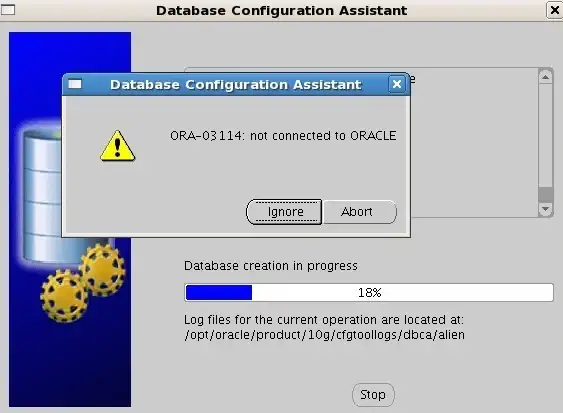The image size is (563, 413).
Task: Close the main Database Configuration Assistant window
Action: tap(554, 10)
